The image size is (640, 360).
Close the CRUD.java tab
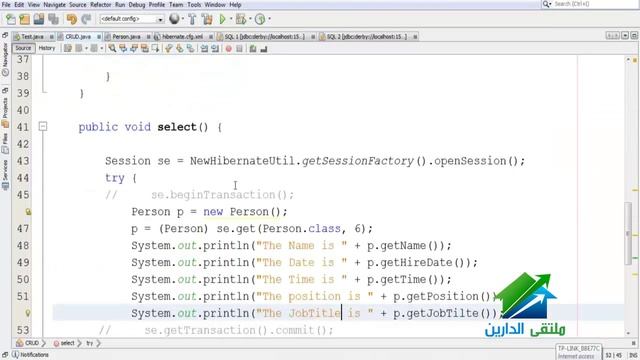click(99, 37)
